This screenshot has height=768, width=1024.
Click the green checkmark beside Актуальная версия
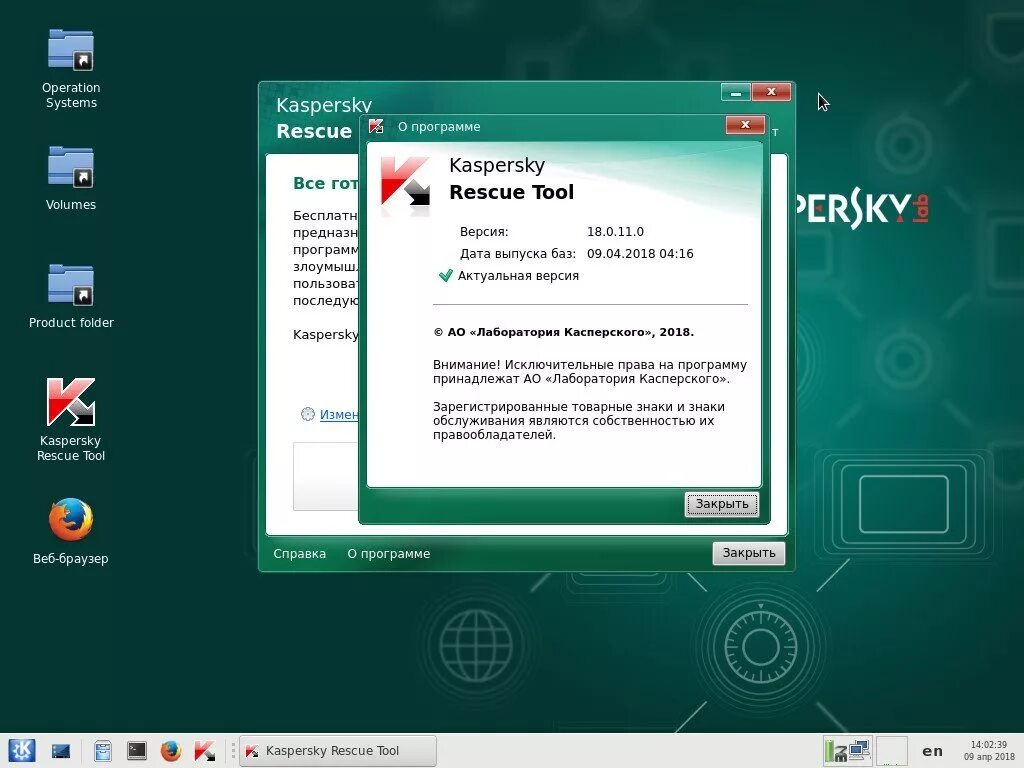tap(446, 275)
